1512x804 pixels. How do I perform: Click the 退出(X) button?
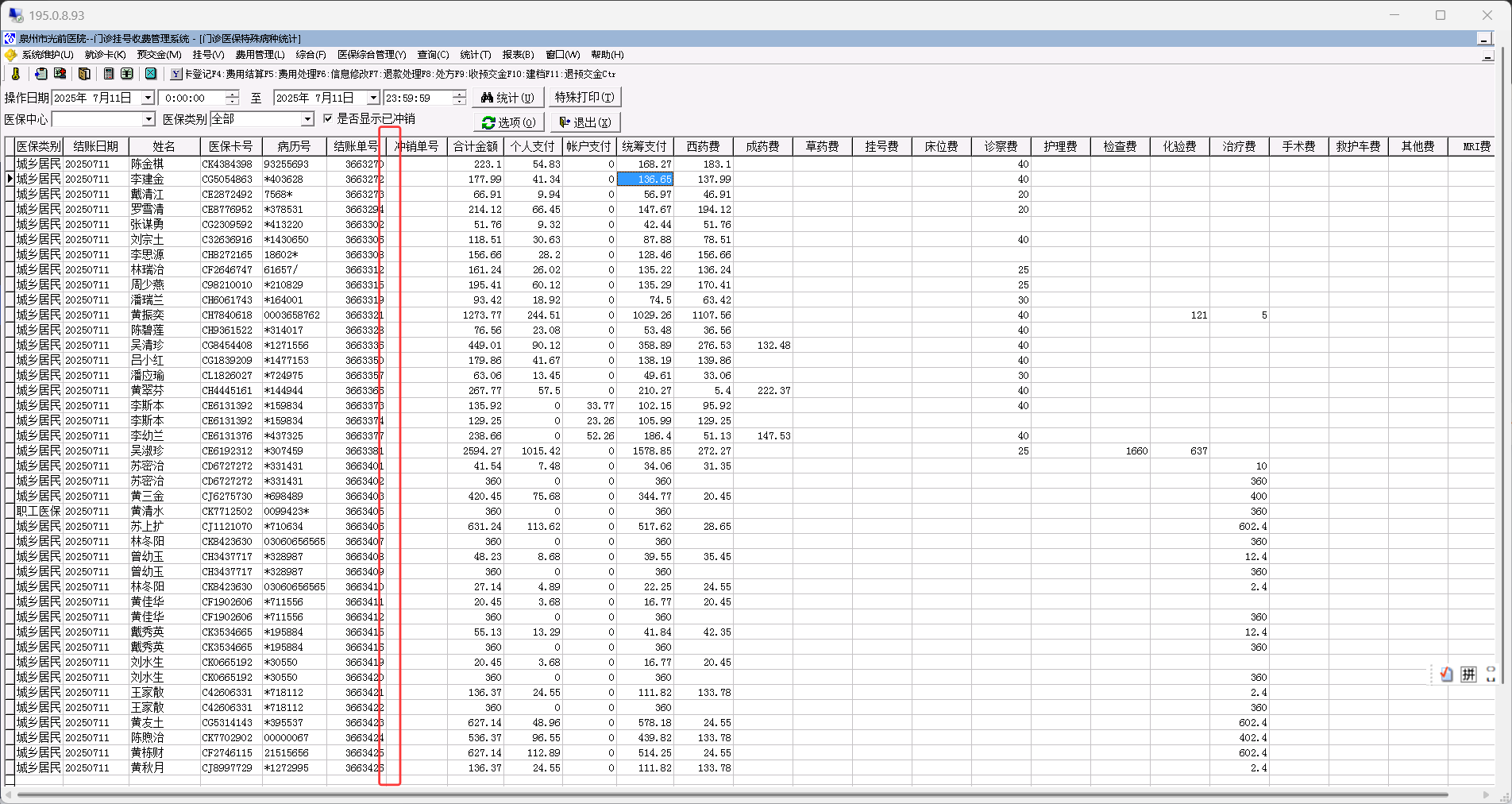tap(585, 122)
